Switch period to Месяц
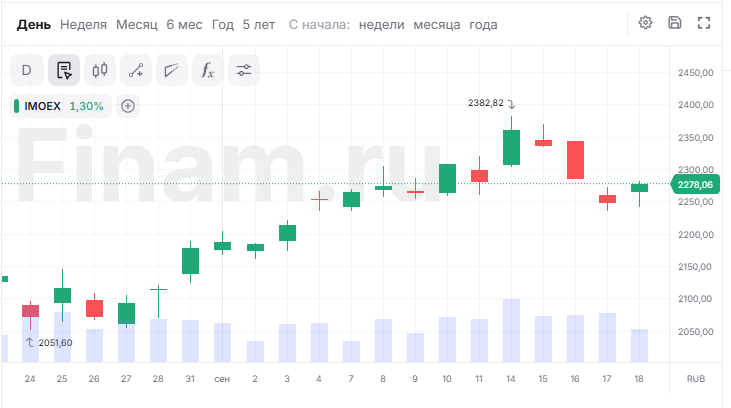This screenshot has width=731, height=408. click(137, 25)
